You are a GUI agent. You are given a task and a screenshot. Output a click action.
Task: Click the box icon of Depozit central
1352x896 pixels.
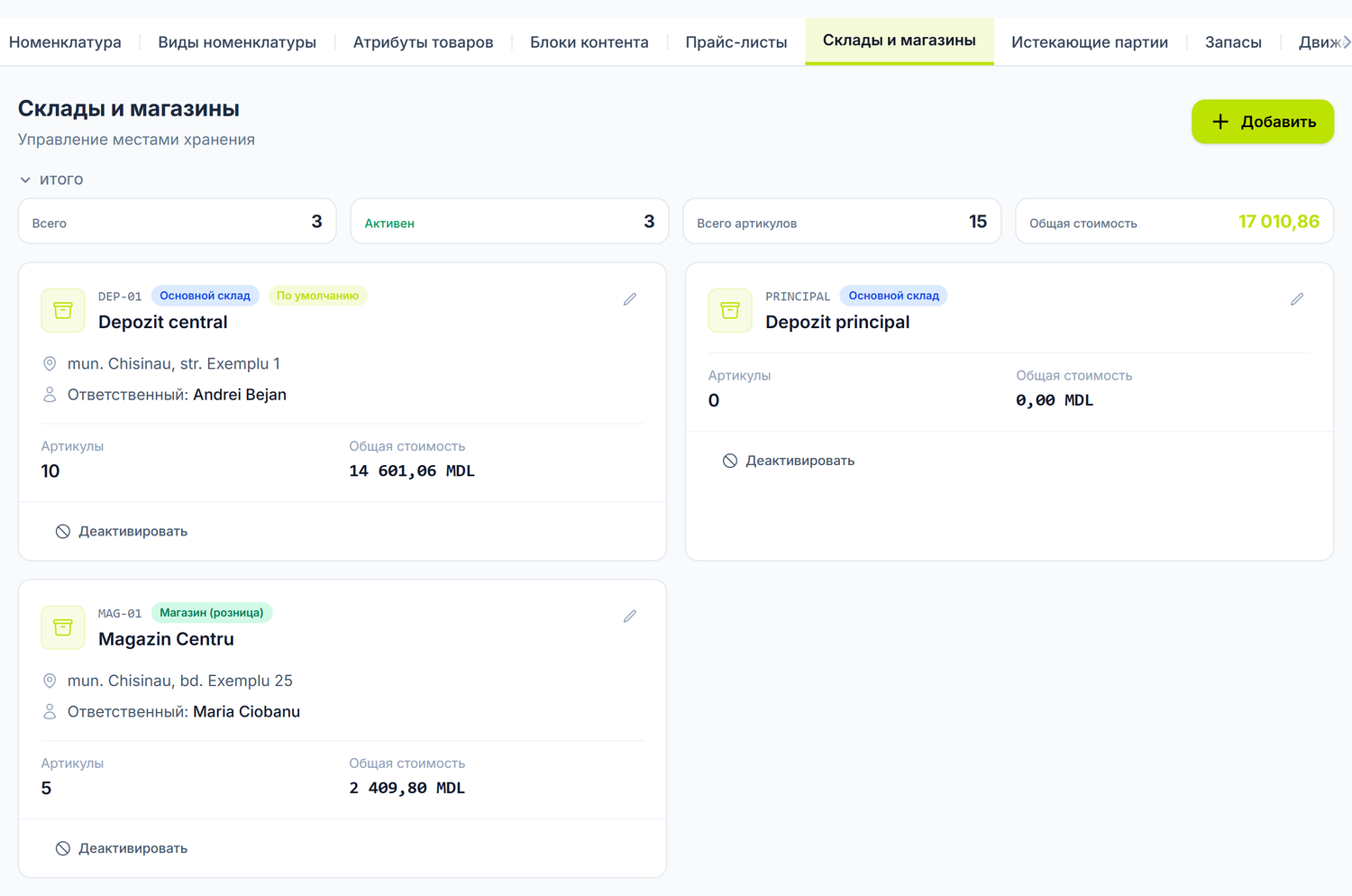(x=63, y=310)
